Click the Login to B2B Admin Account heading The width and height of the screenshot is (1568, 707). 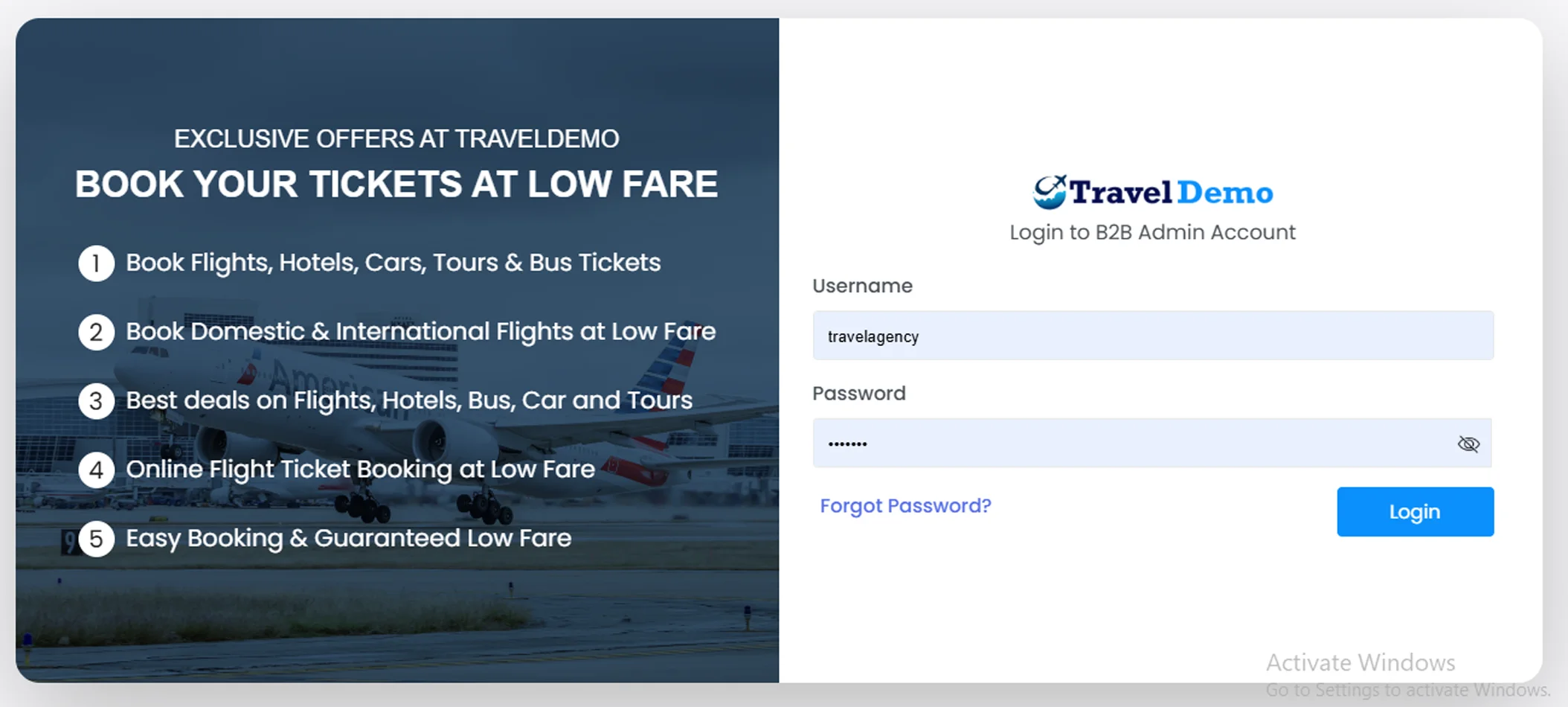(x=1152, y=232)
